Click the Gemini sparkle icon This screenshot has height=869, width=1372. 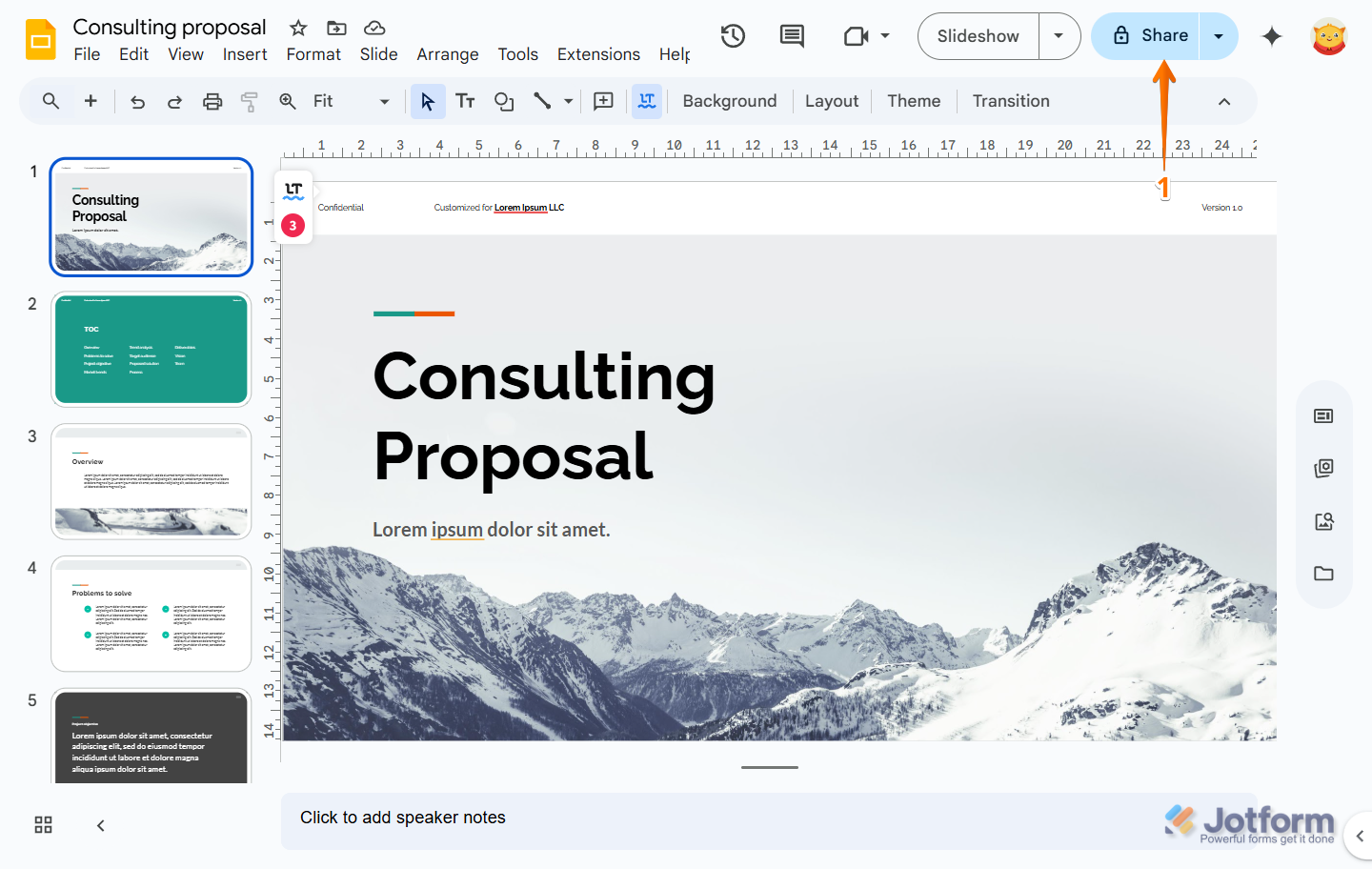(x=1271, y=36)
